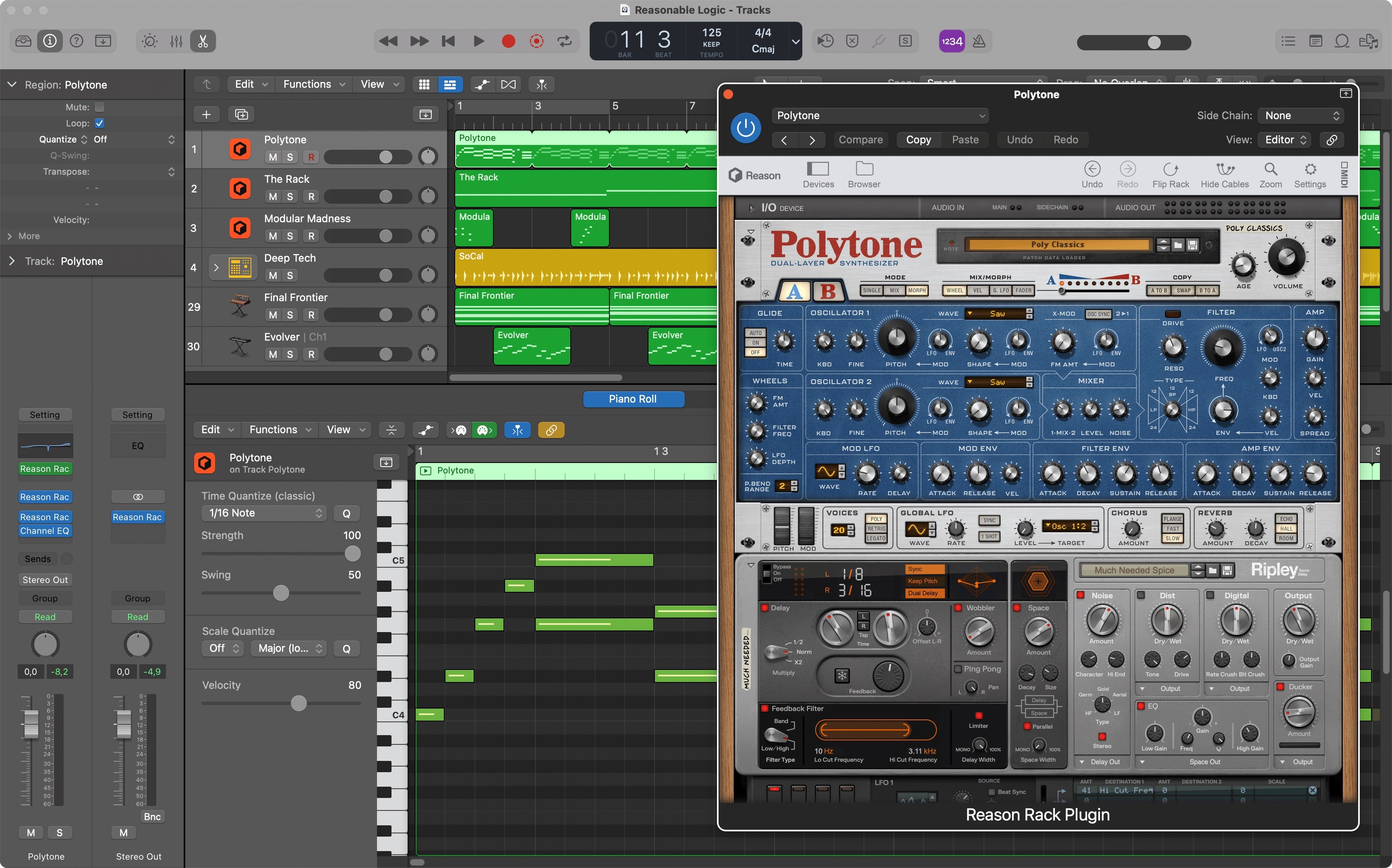The image size is (1392, 868).
Task: Open the View Editor dropdown
Action: point(1285,139)
